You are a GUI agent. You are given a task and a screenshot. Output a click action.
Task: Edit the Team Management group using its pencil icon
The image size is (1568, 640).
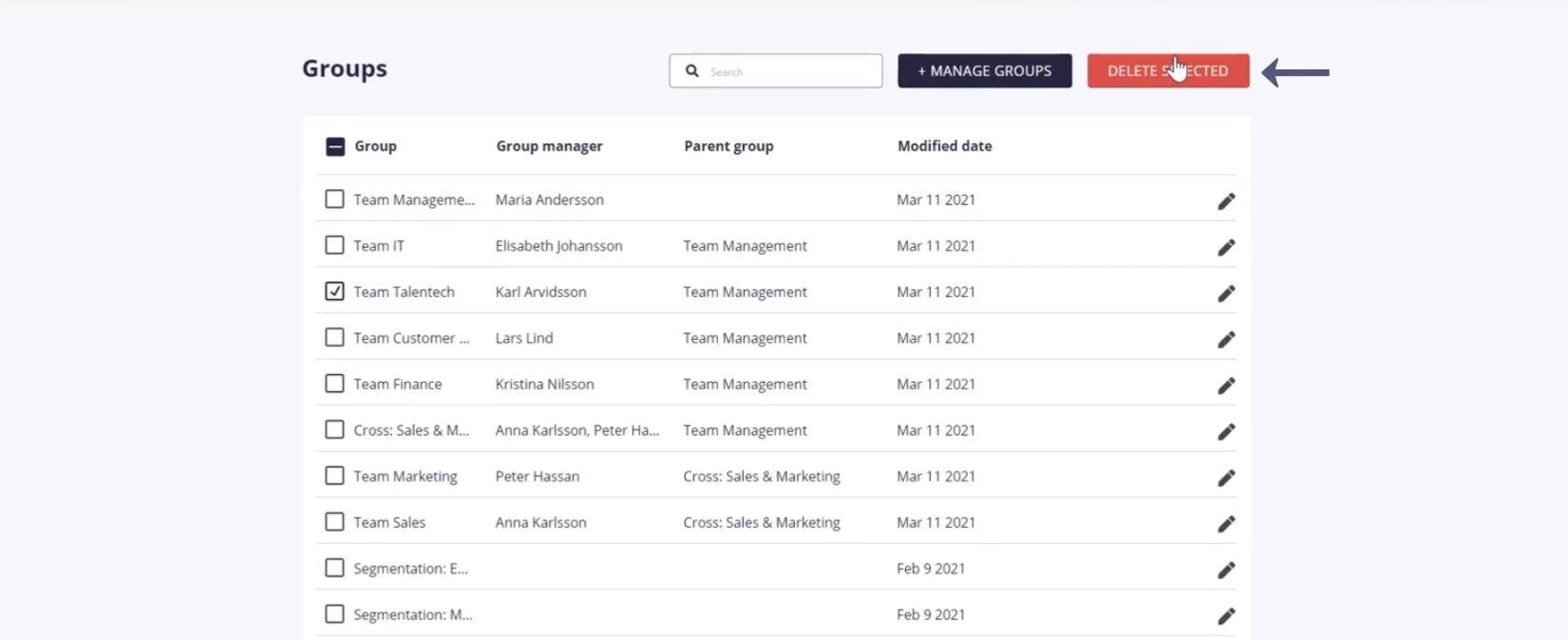click(x=1226, y=201)
